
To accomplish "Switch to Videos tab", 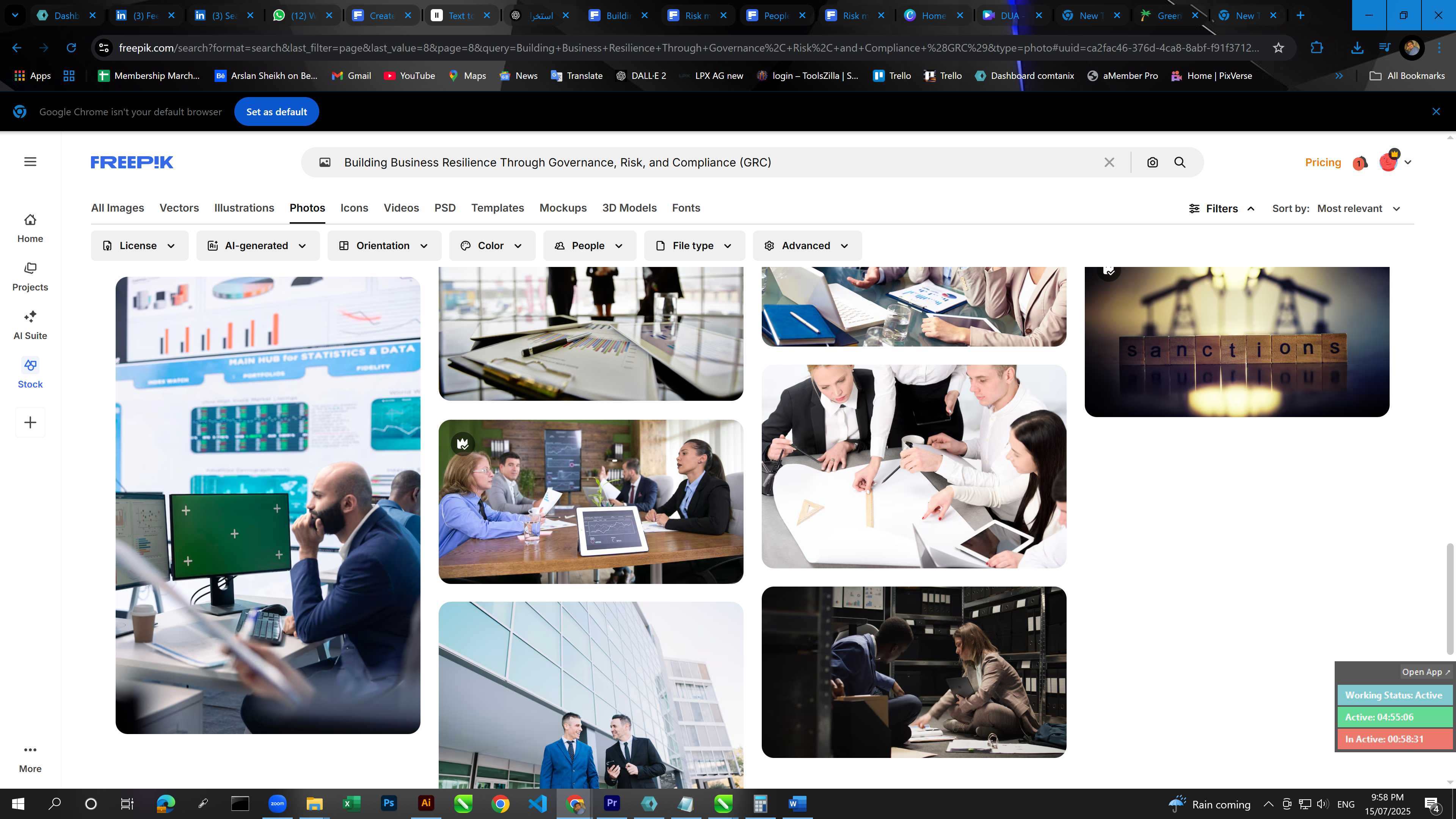I will coord(401,208).
